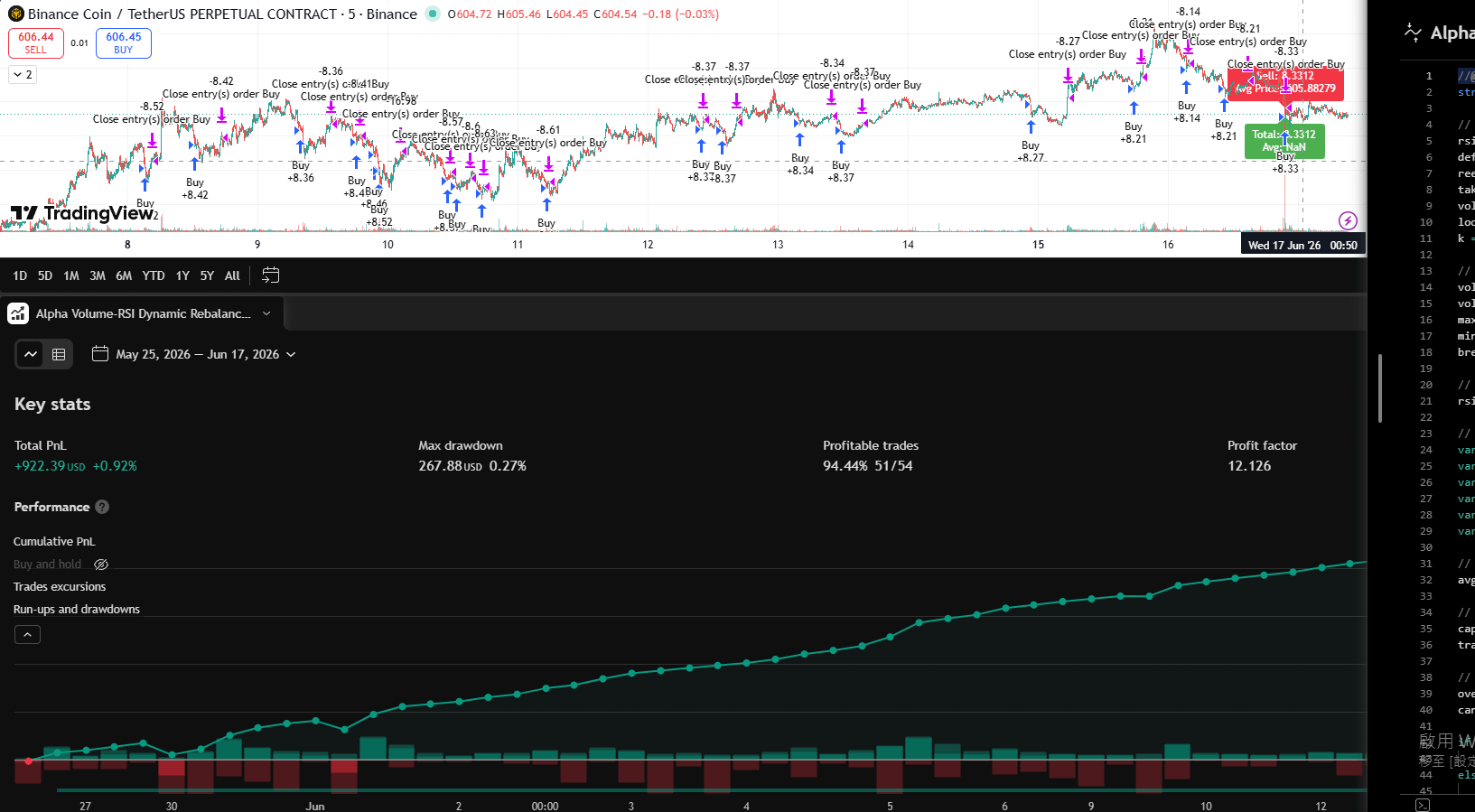Select the Trades excursions series label
The image size is (1475, 812).
pos(60,587)
